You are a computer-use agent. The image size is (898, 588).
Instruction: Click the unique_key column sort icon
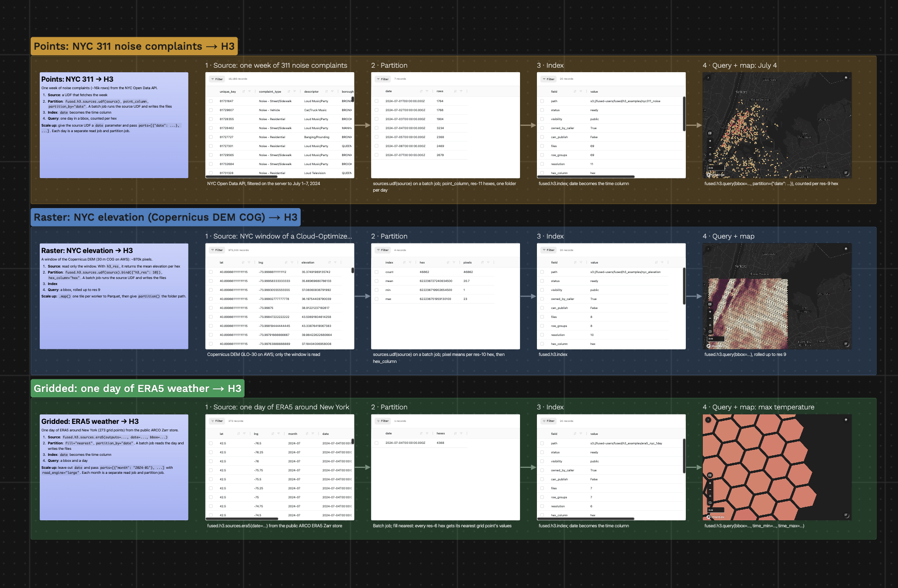[244, 92]
